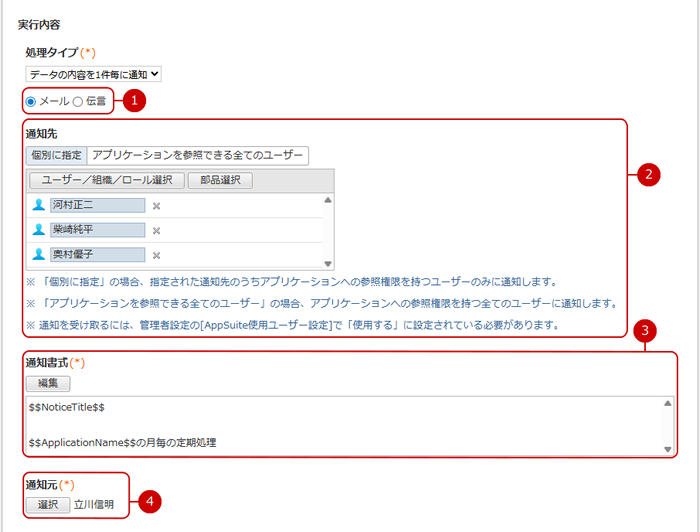Remove 河村正二 with the x icon
Screen dimensions: 700x532
point(156,206)
